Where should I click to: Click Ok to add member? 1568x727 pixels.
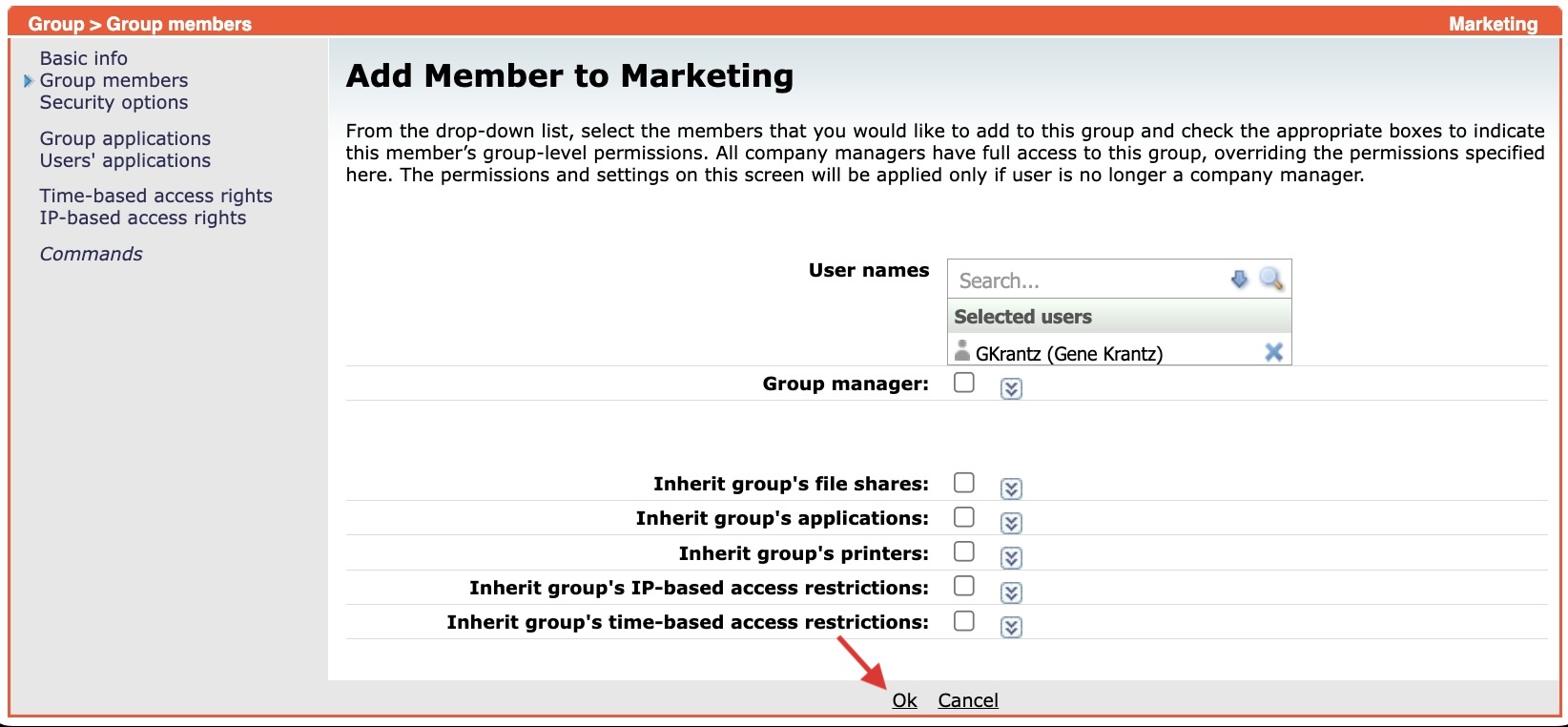904,700
